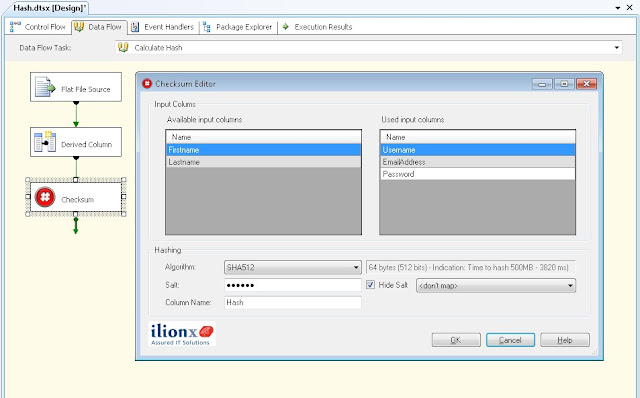
Task: Close the Hash.dtsx design document
Action: pyautogui.click(x=630, y=8)
